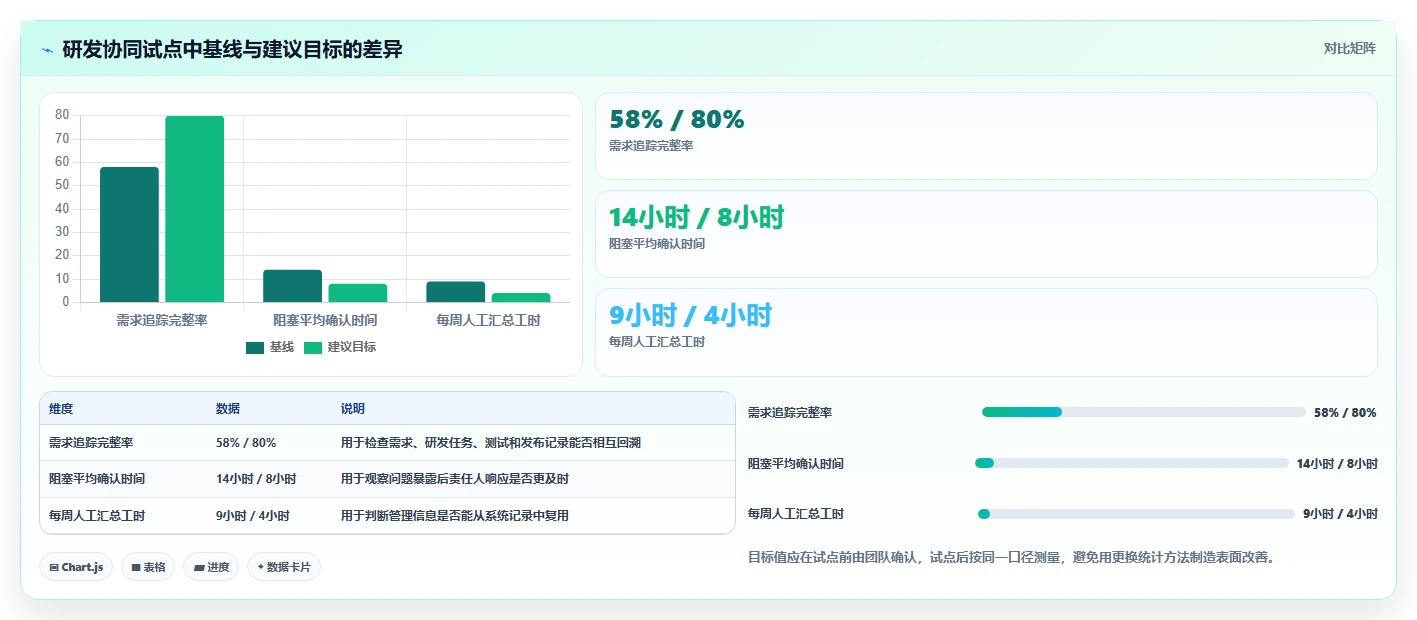This screenshot has width=1417, height=620.
Task: Toggle the 建议目标 dataset in chart legend
Action: pyautogui.click(x=340, y=347)
